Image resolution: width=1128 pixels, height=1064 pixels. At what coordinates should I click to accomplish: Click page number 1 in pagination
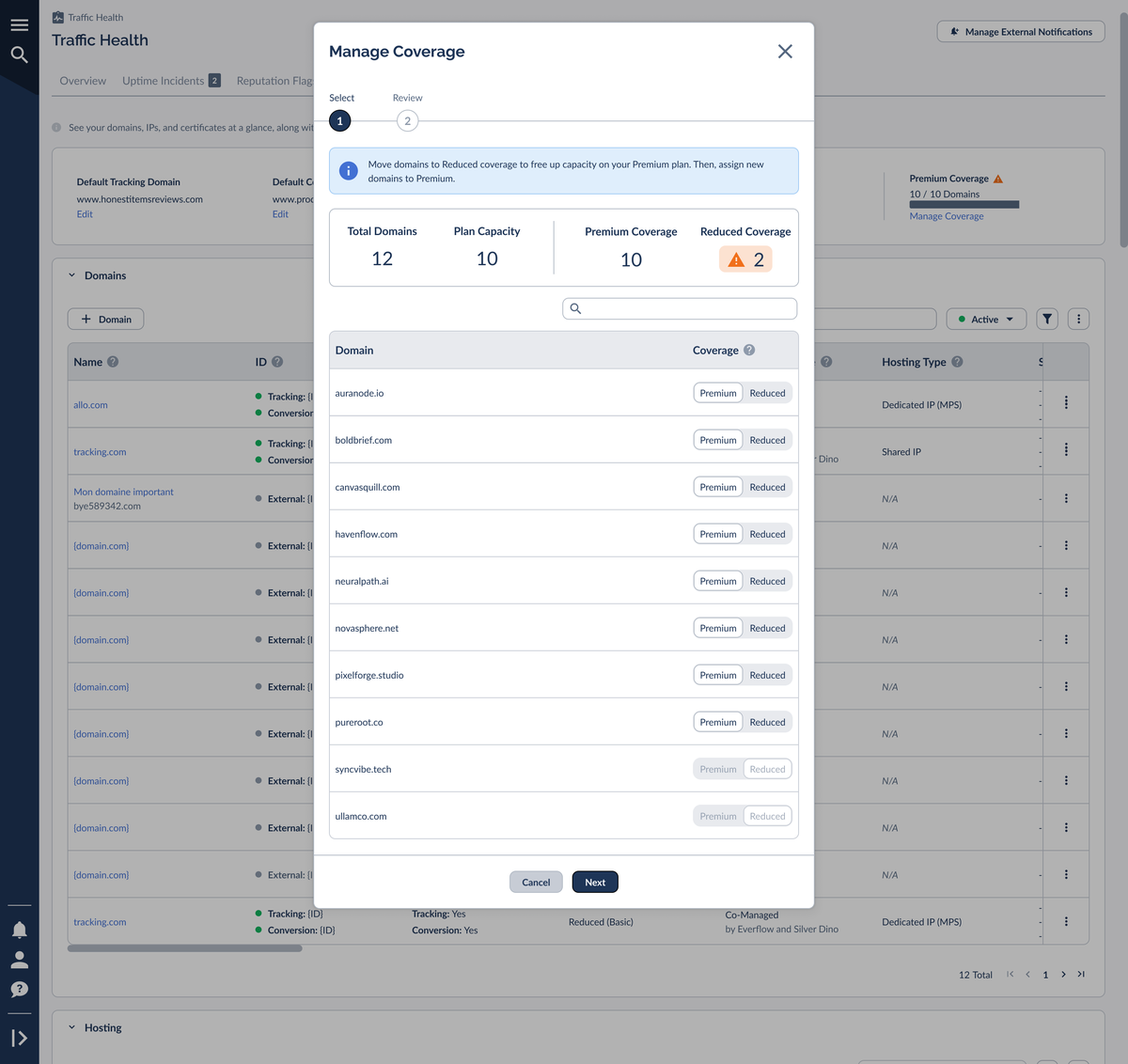coord(1045,975)
